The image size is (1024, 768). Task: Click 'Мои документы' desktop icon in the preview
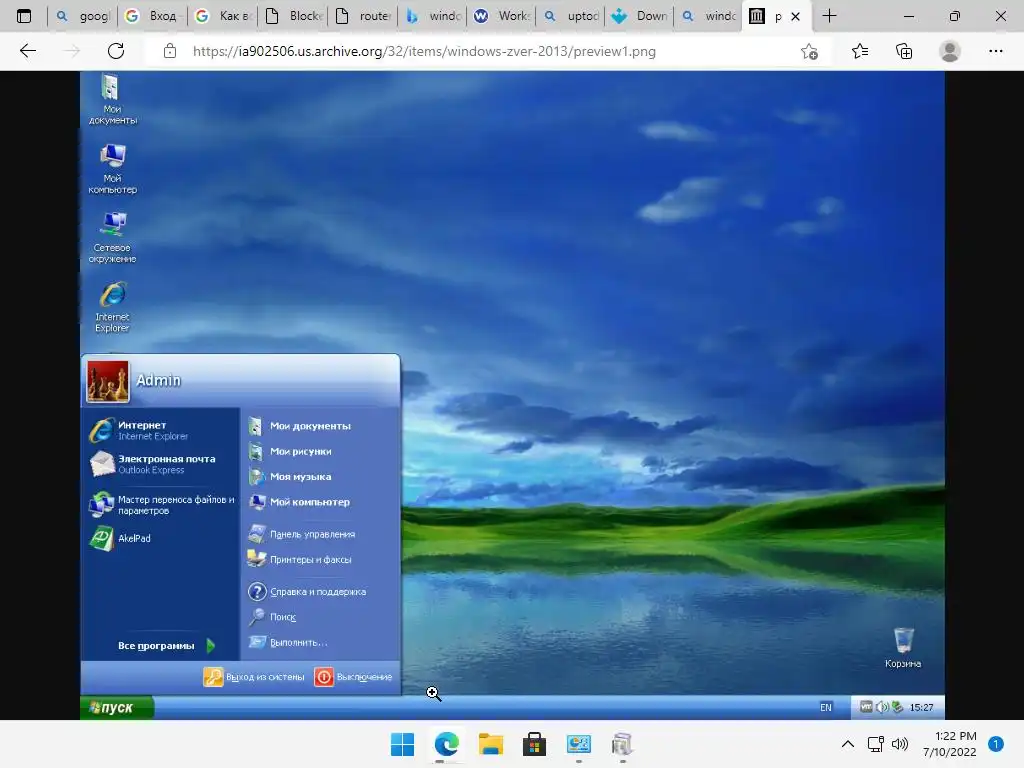tap(112, 99)
